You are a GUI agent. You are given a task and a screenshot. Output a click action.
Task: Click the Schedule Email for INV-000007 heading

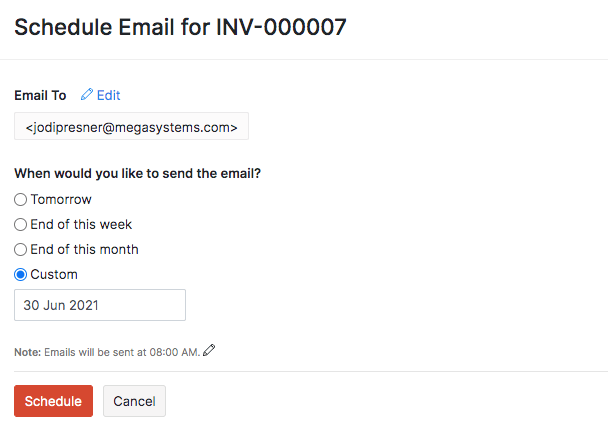(x=180, y=27)
